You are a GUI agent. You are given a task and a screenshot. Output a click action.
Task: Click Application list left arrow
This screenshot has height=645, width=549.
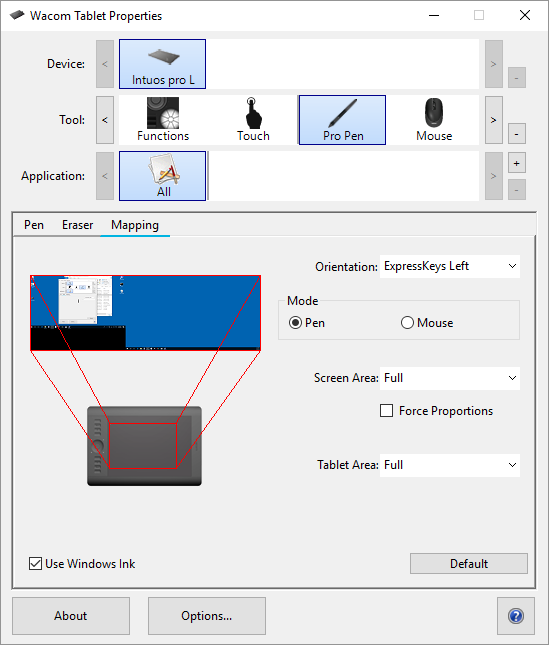(x=105, y=176)
